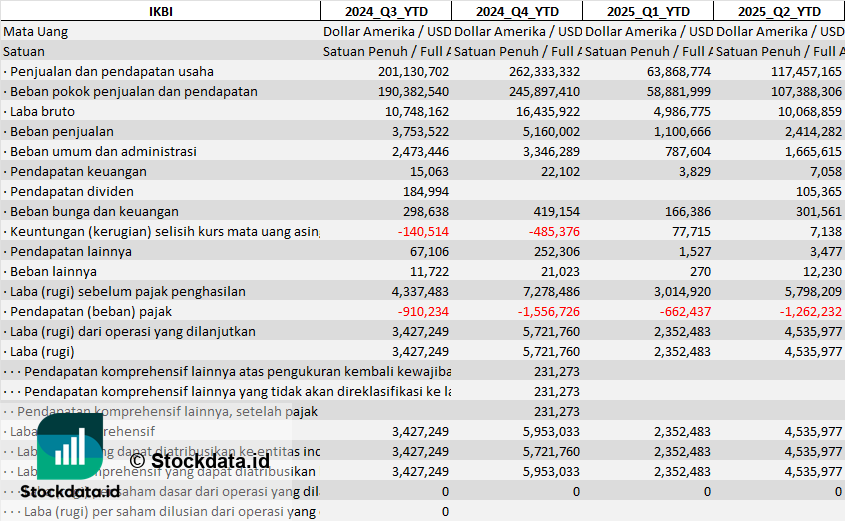This screenshot has width=845, height=521.
Task: Select value 5,798,209 cell
Action: (813, 291)
